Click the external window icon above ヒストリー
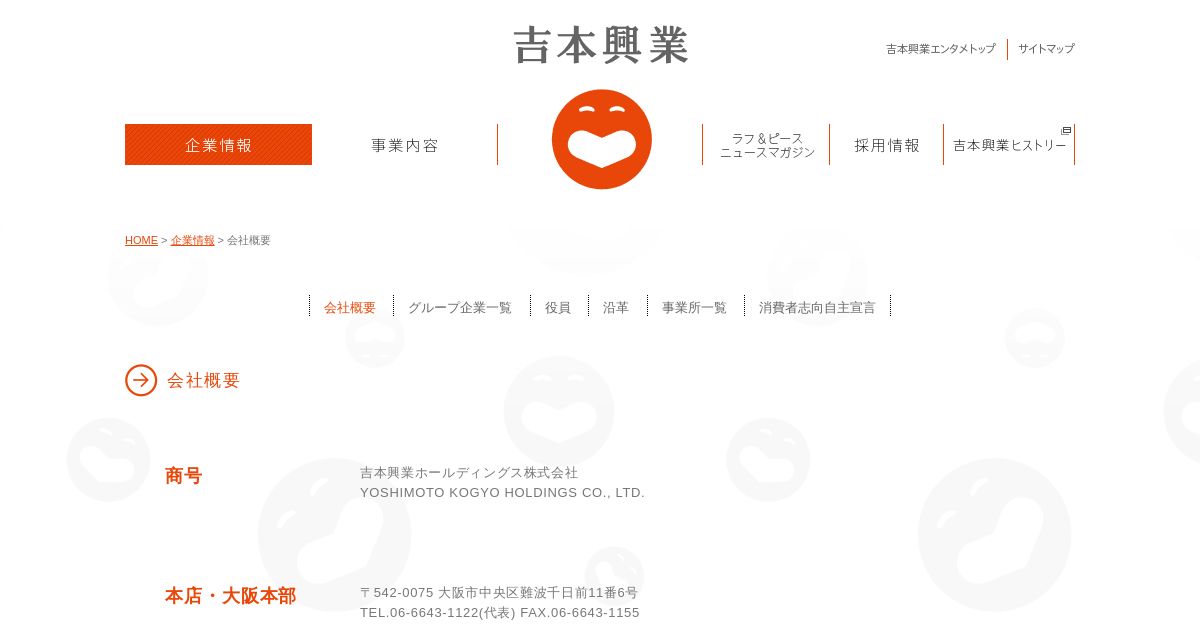 point(1066,131)
